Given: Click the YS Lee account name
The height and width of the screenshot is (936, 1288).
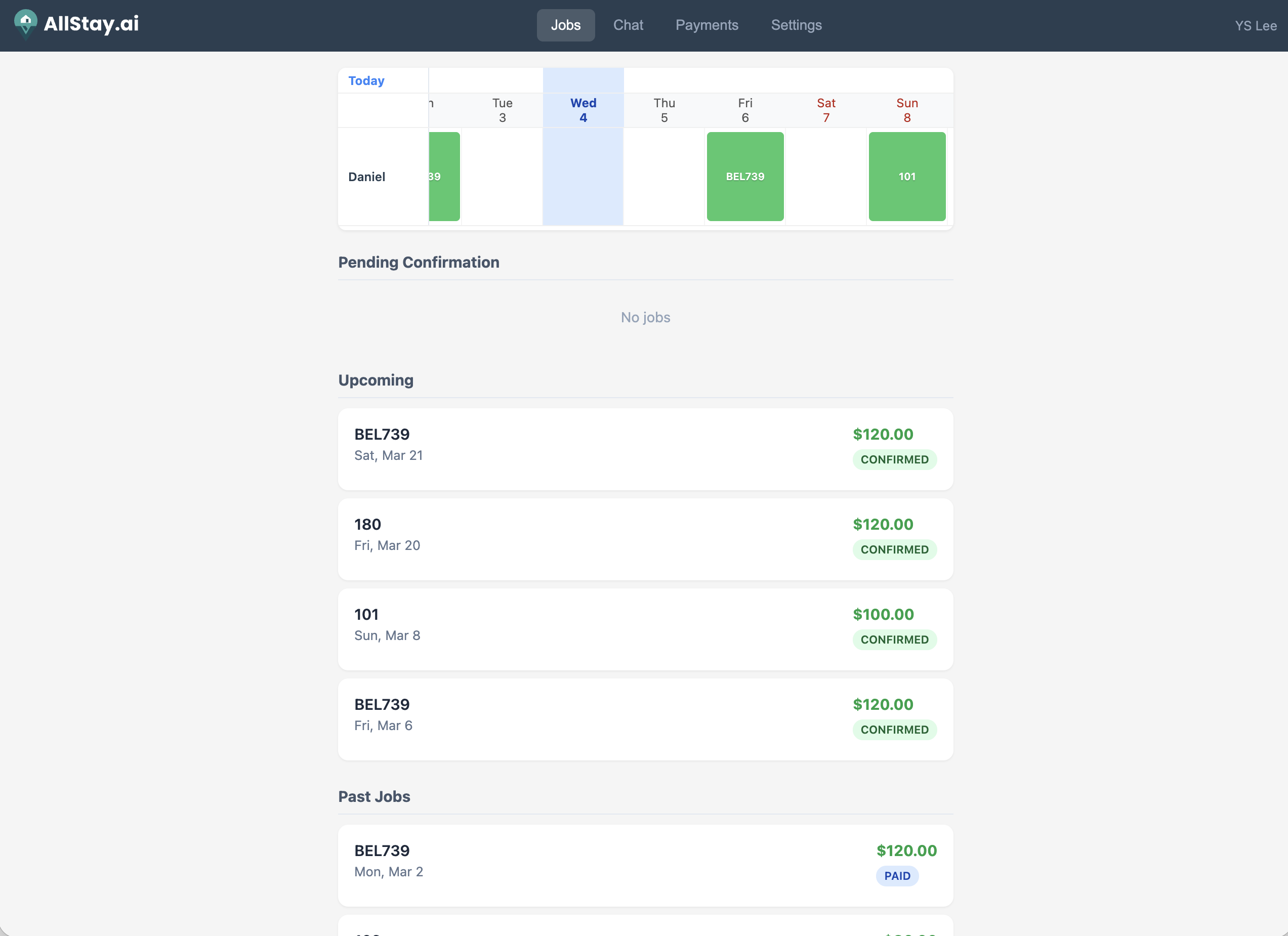Looking at the screenshot, I should point(1255,25).
